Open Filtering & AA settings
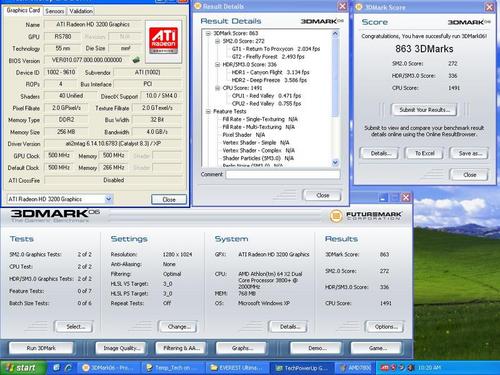500x375 pixels. [181, 348]
